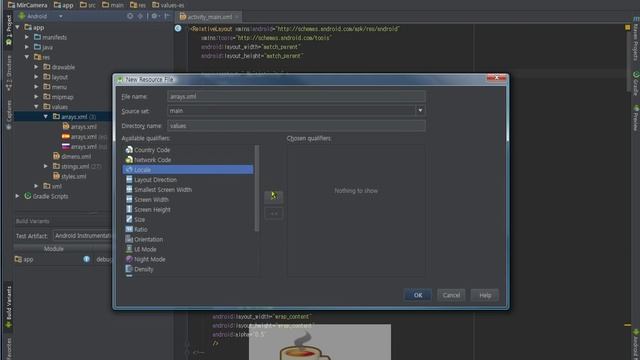The image size is (640, 360).
Task: Expand the strings.xml group node
Action: coord(46,166)
